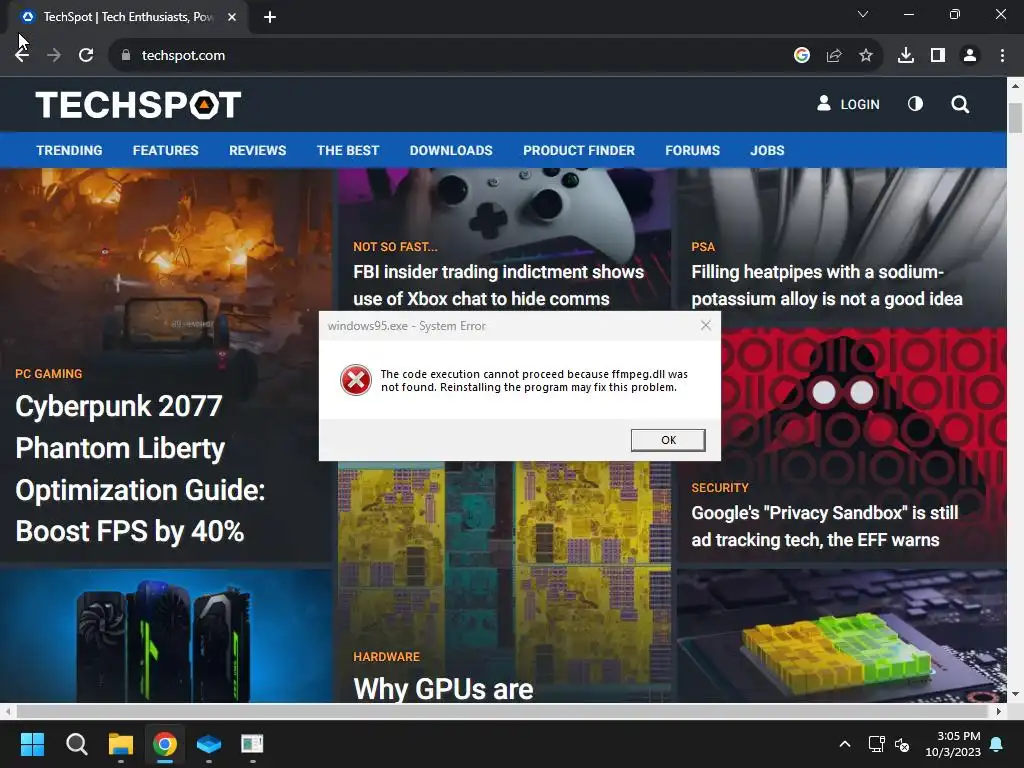This screenshot has height=768, width=1024.
Task: Click the site padlock icon
Action: tap(126, 56)
